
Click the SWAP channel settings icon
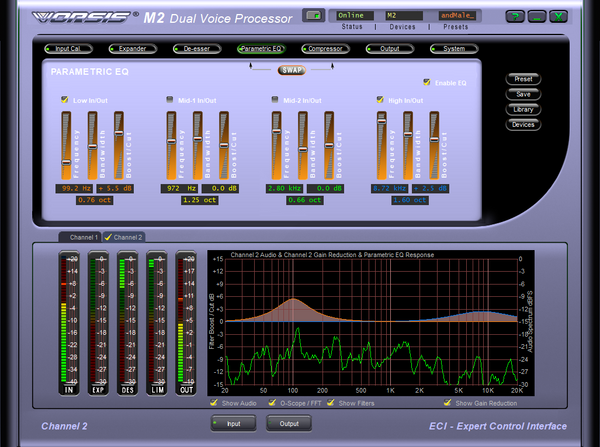(x=292, y=70)
